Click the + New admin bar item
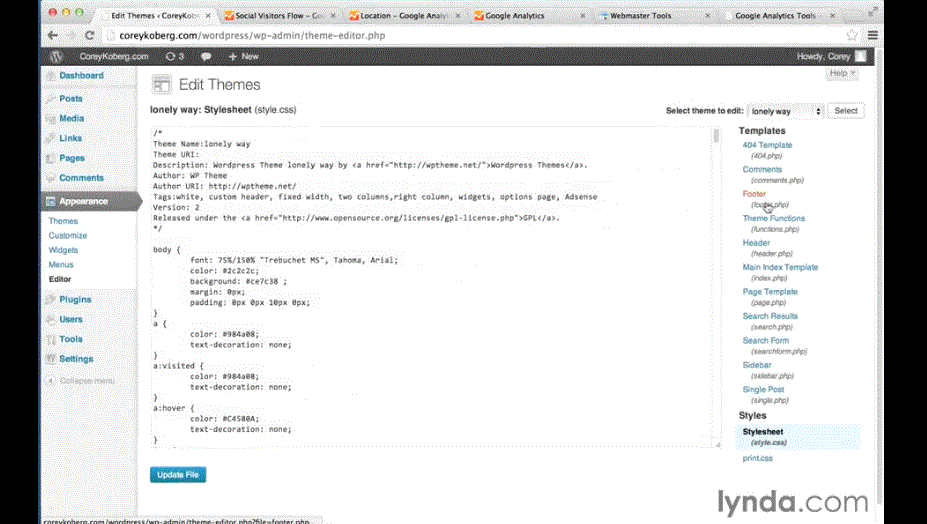Screen dimensions: 927x524 point(244,57)
